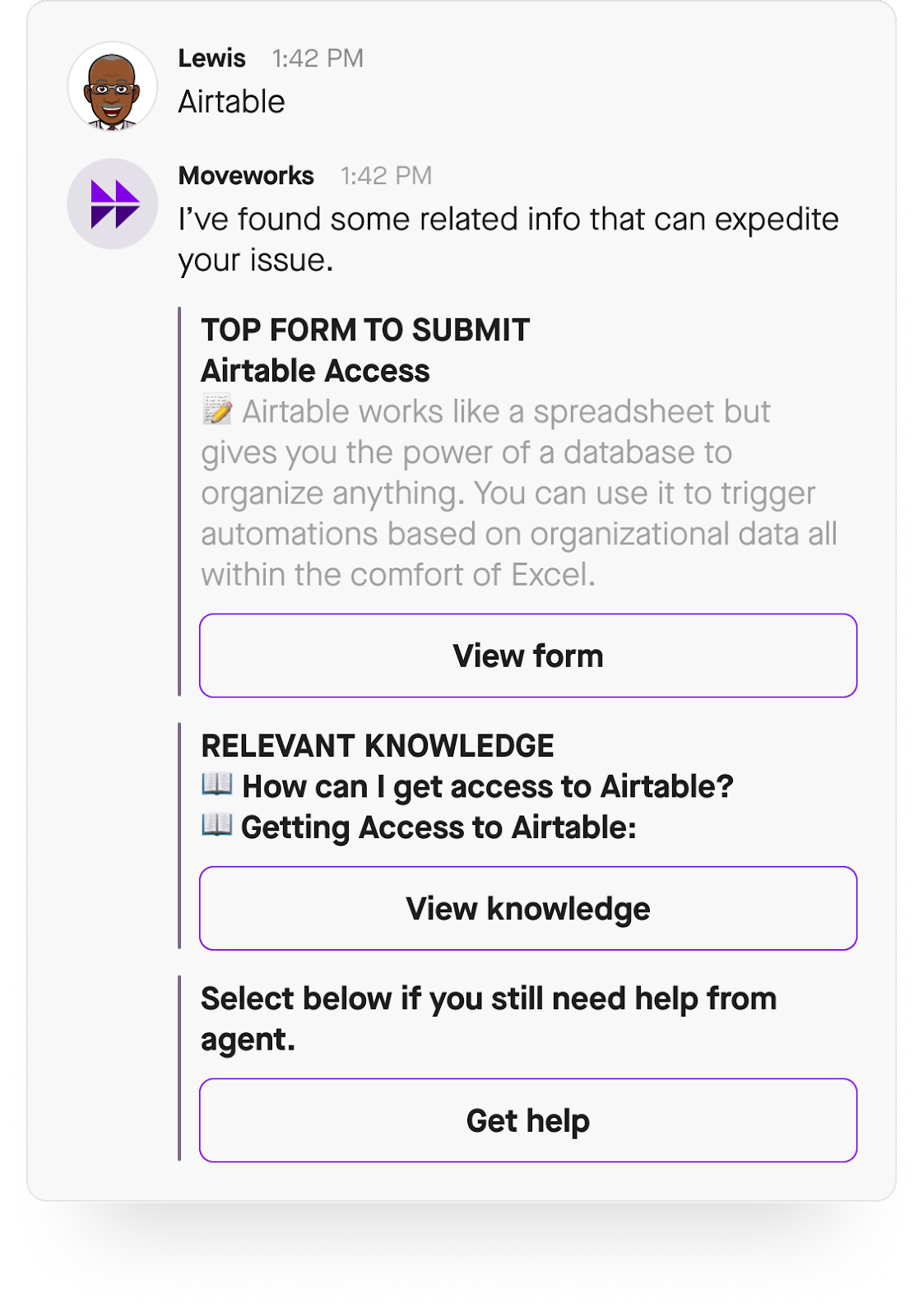Click the Airtable message text from Lewis
923x1316 pixels.
pyautogui.click(x=232, y=101)
